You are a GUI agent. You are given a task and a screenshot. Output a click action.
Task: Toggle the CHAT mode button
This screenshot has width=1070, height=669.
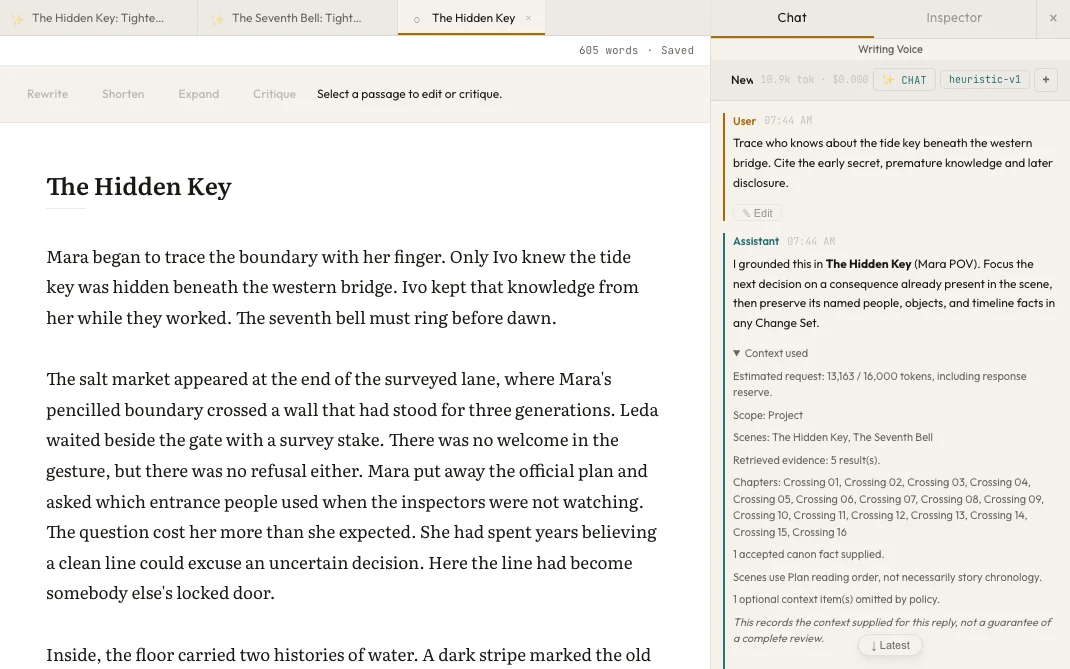tap(904, 80)
